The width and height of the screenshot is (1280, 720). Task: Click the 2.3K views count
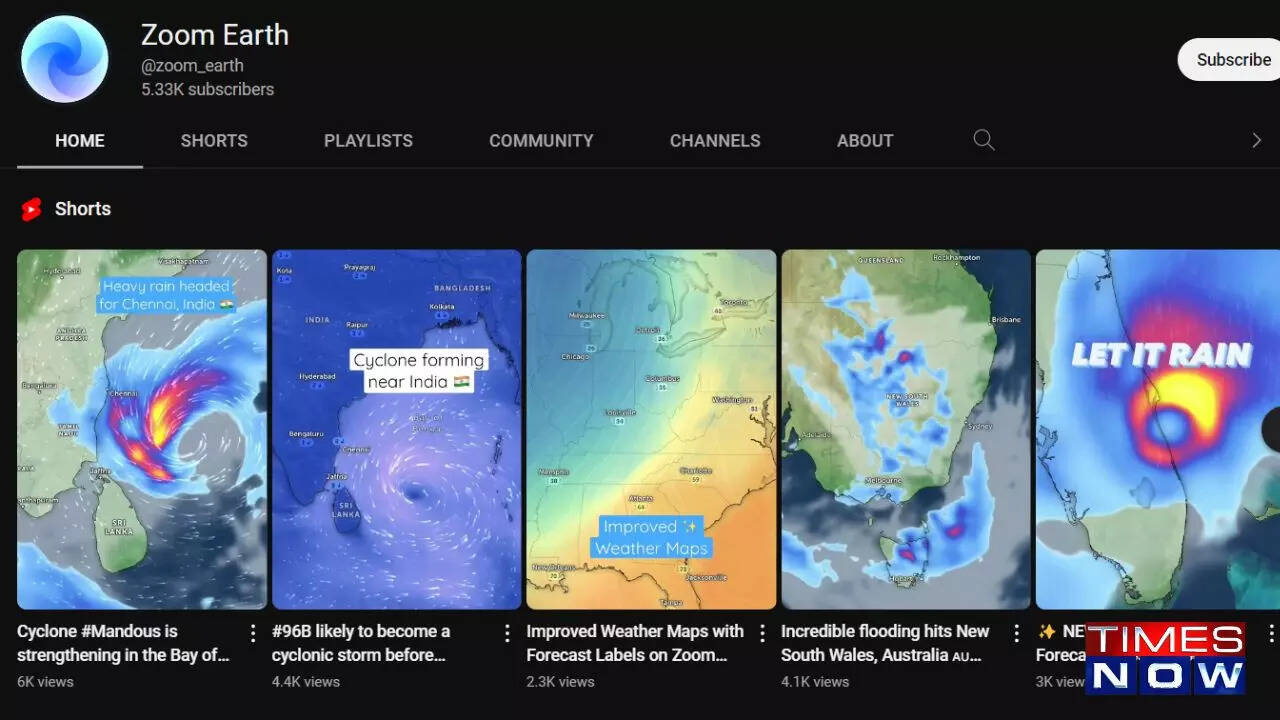[561, 682]
